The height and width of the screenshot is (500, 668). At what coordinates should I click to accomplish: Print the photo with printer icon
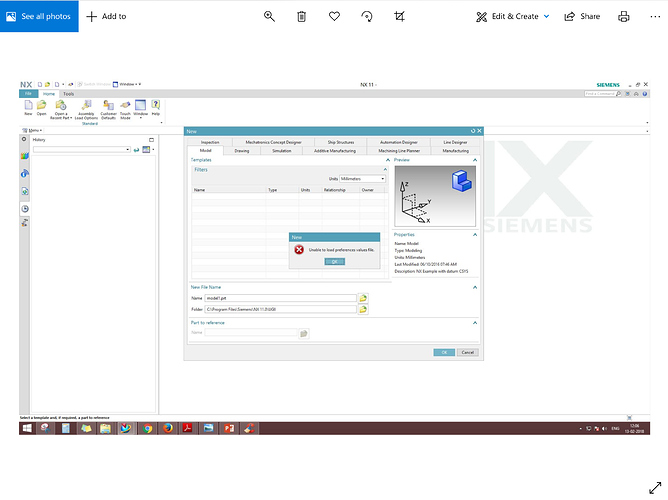pyautogui.click(x=624, y=16)
